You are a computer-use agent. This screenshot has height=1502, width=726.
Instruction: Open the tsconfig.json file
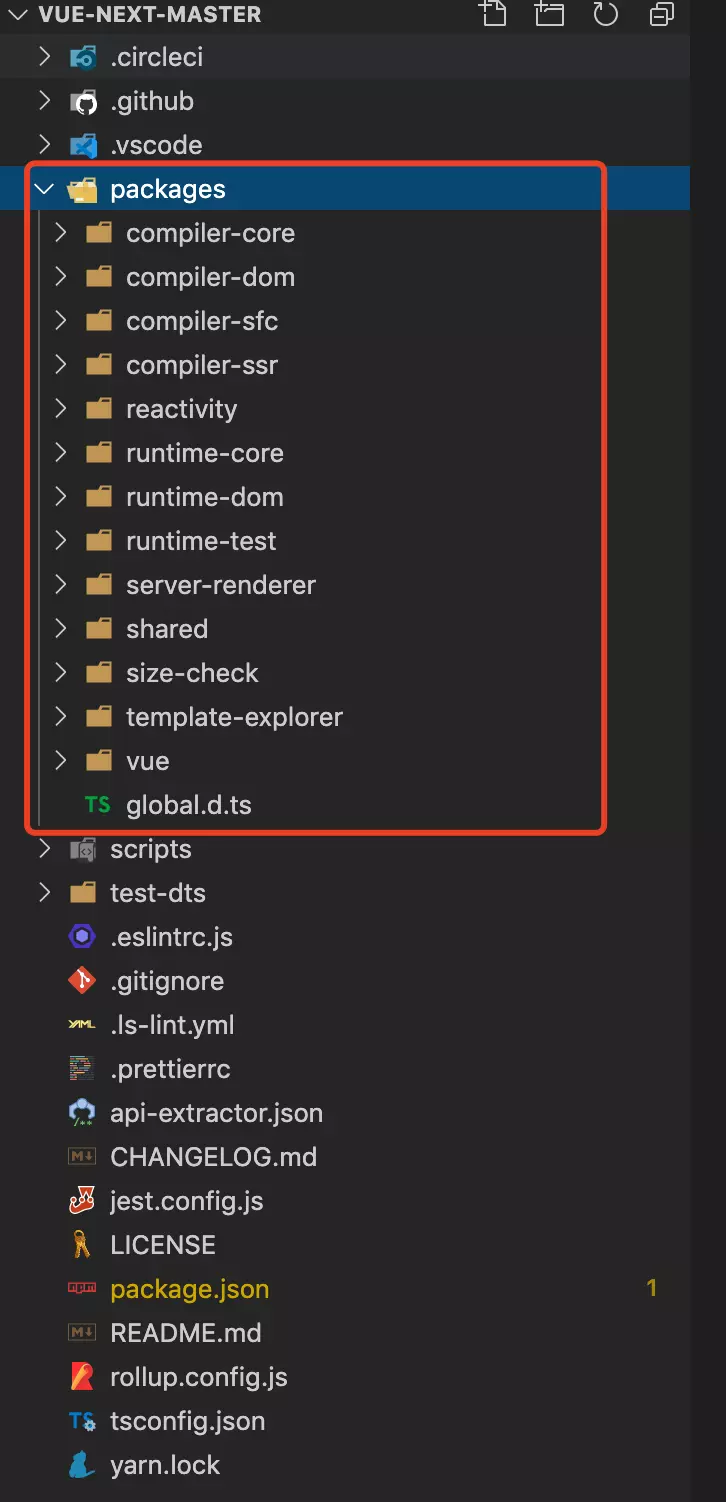(x=187, y=1421)
